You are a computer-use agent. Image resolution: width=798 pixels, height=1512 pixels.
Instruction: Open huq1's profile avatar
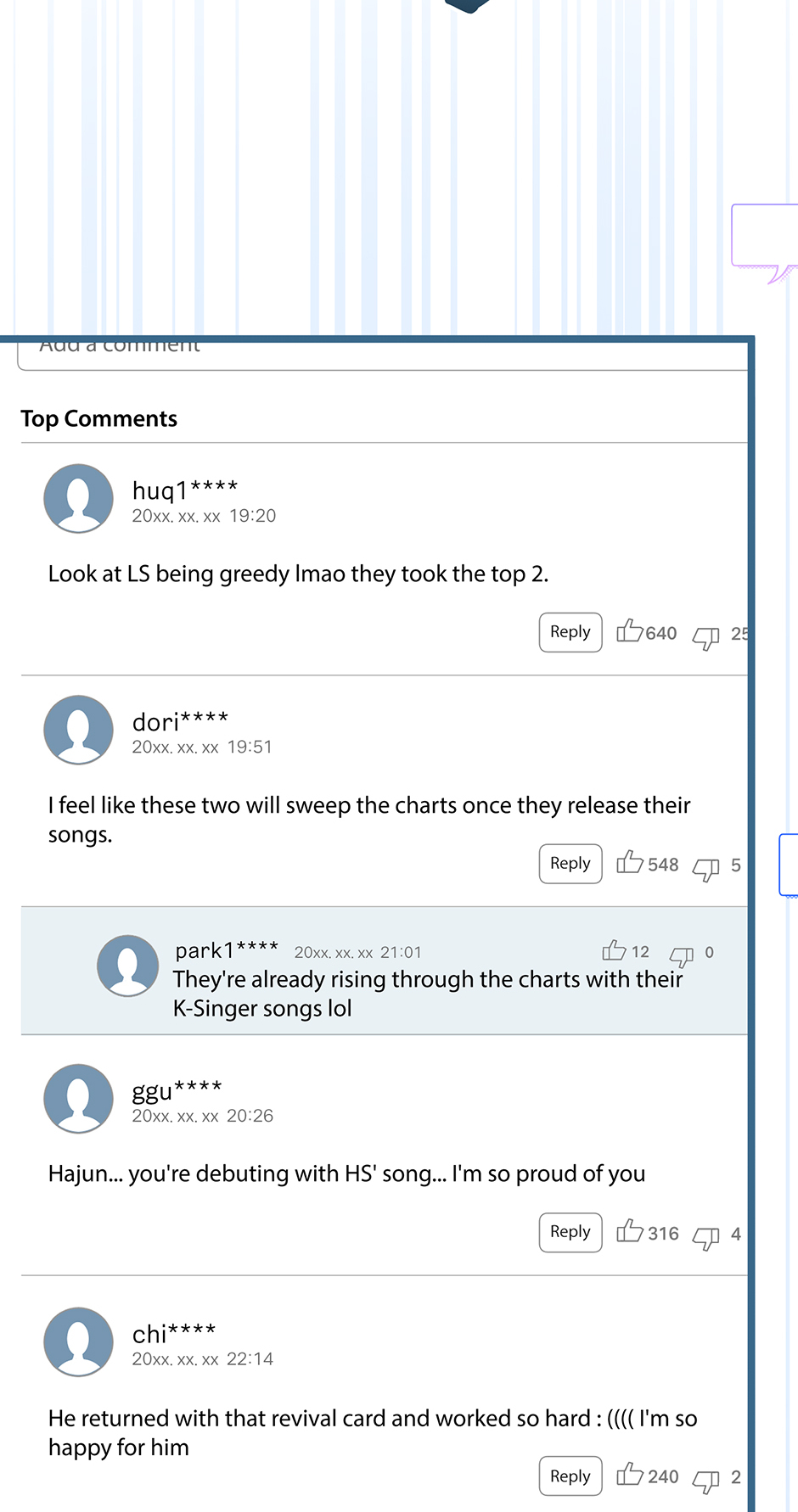78,498
